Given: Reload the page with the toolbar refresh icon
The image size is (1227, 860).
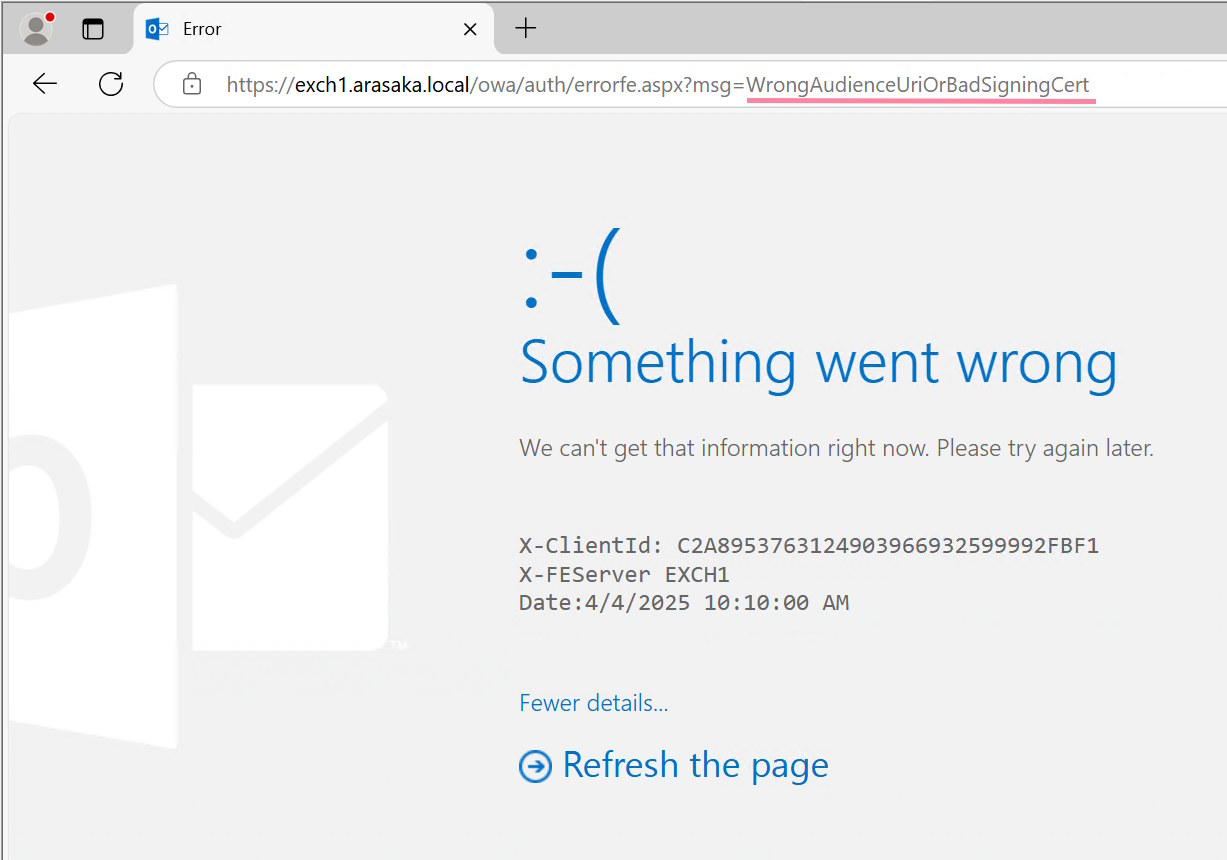Looking at the screenshot, I should [111, 84].
